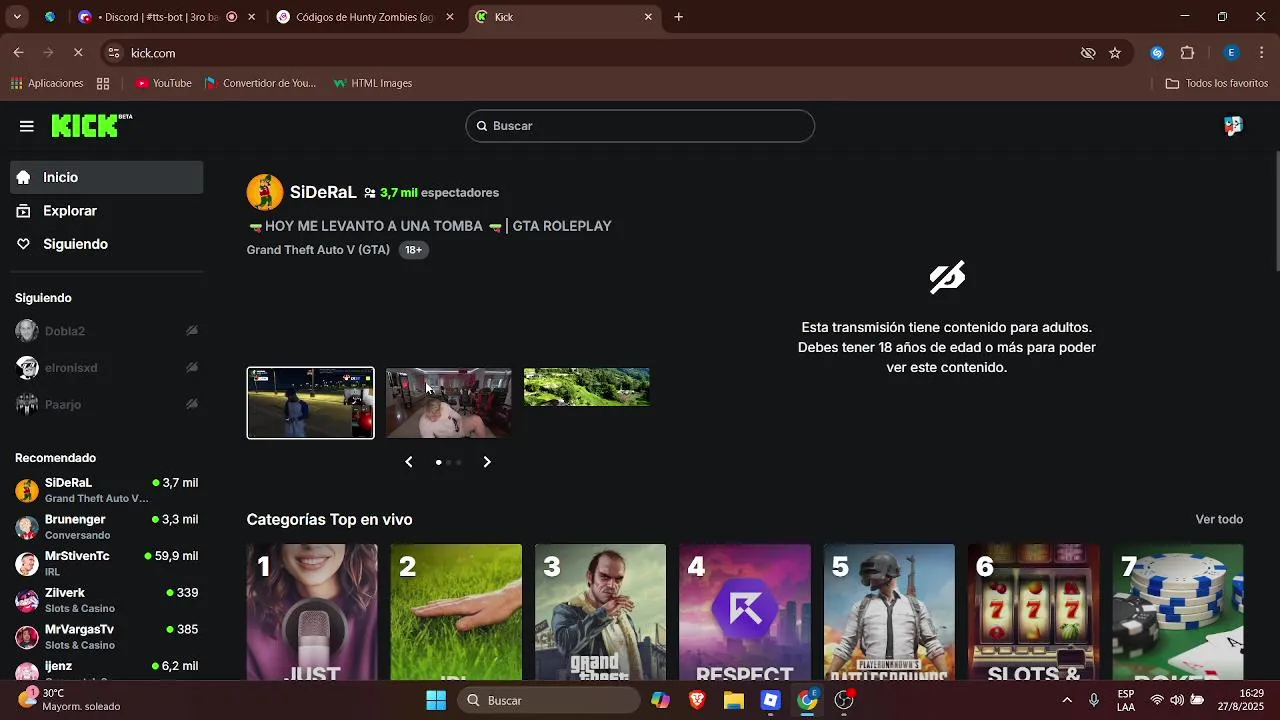Click the KICK beta logo
Screen dimensions: 1280x720
point(91,125)
